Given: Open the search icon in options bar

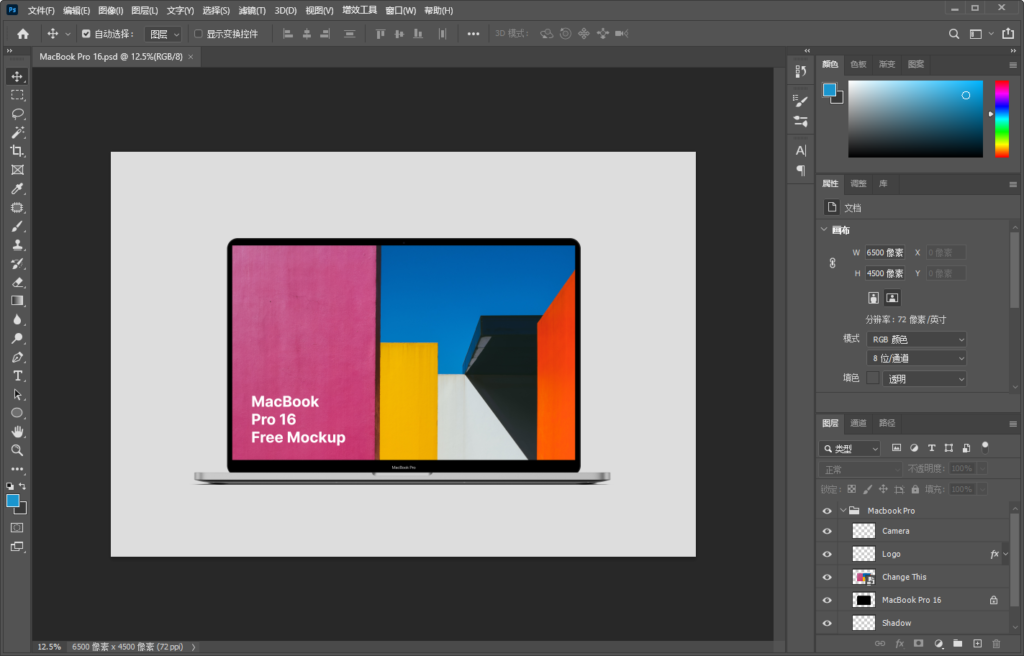Looking at the screenshot, I should pos(954,34).
